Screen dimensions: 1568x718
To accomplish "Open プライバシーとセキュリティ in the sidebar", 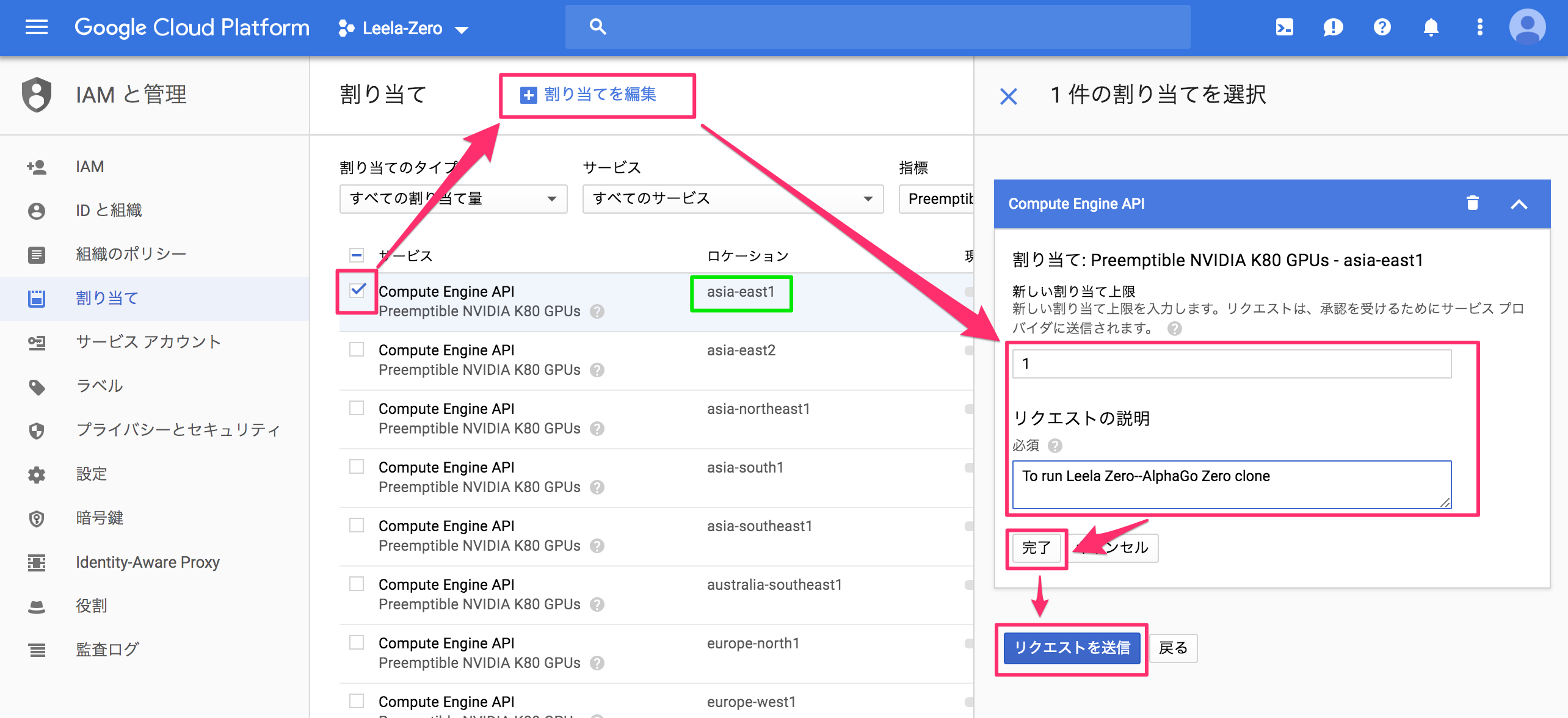I will tap(154, 430).
